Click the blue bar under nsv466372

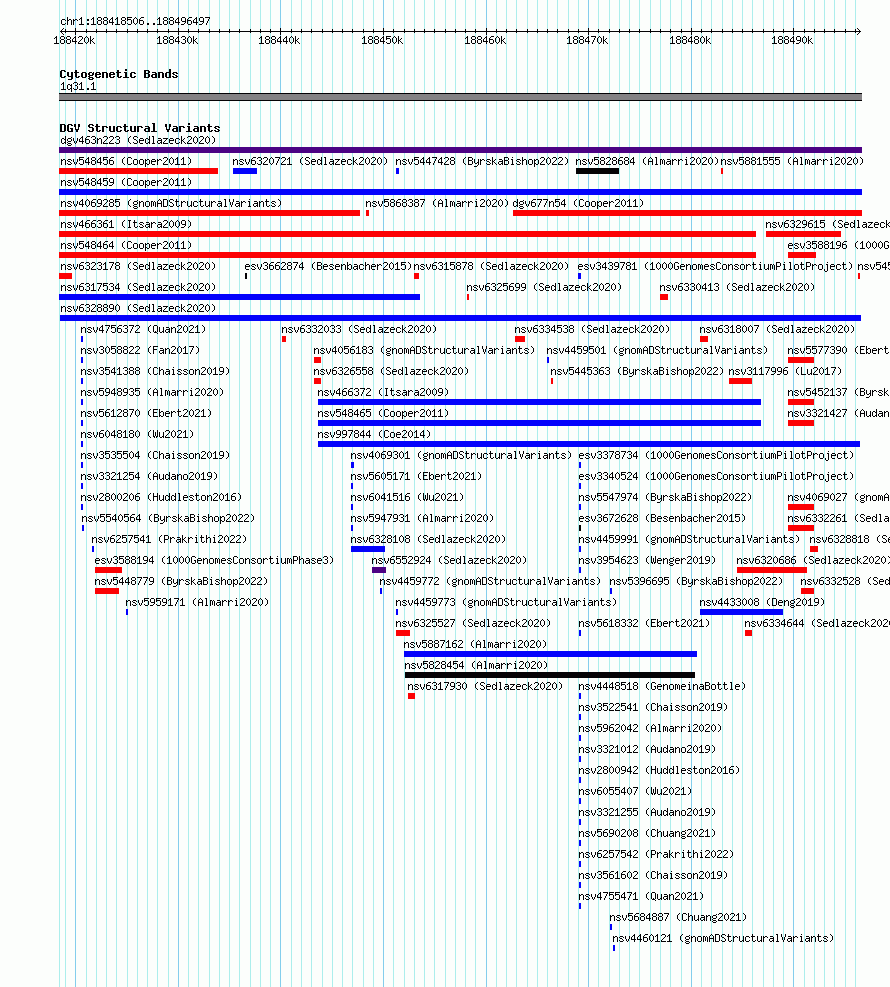[x=539, y=402]
